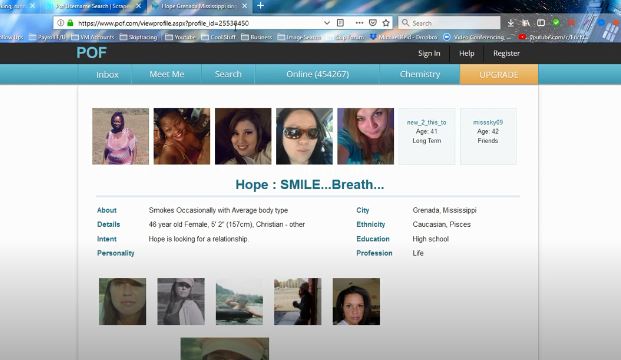Image resolution: width=621 pixels, height=360 pixels.
Task: Open the Chemistry menu item
Action: click(x=420, y=74)
